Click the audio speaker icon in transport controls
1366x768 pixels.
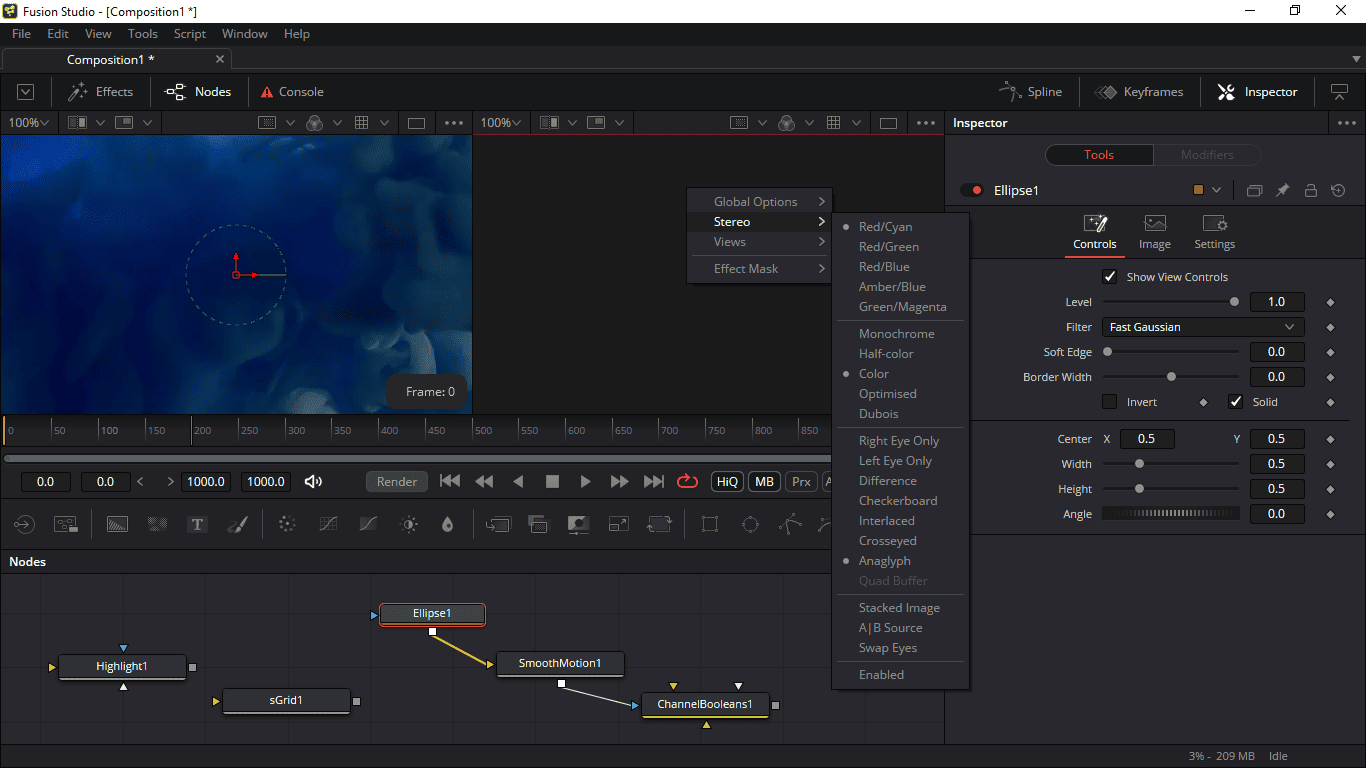pos(313,481)
